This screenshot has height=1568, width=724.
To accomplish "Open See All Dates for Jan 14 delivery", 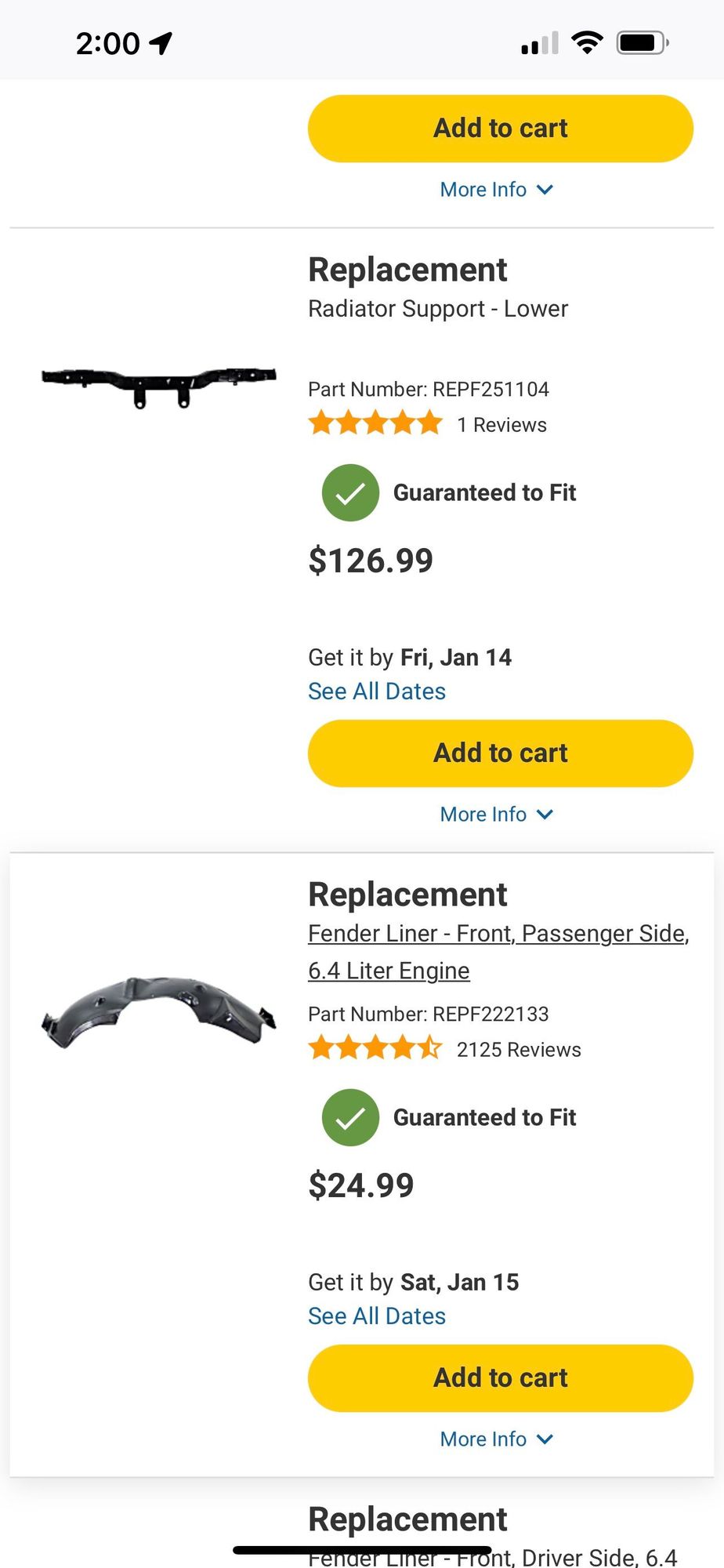I will pos(377,691).
